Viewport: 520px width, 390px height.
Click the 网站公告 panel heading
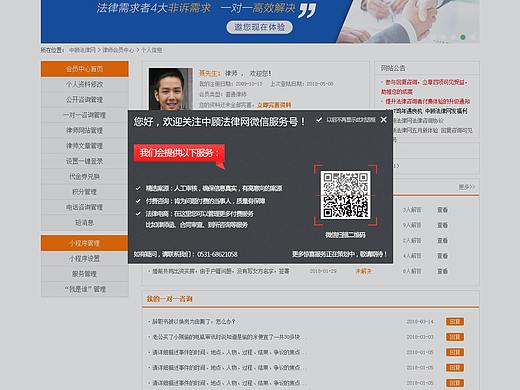coord(393,68)
